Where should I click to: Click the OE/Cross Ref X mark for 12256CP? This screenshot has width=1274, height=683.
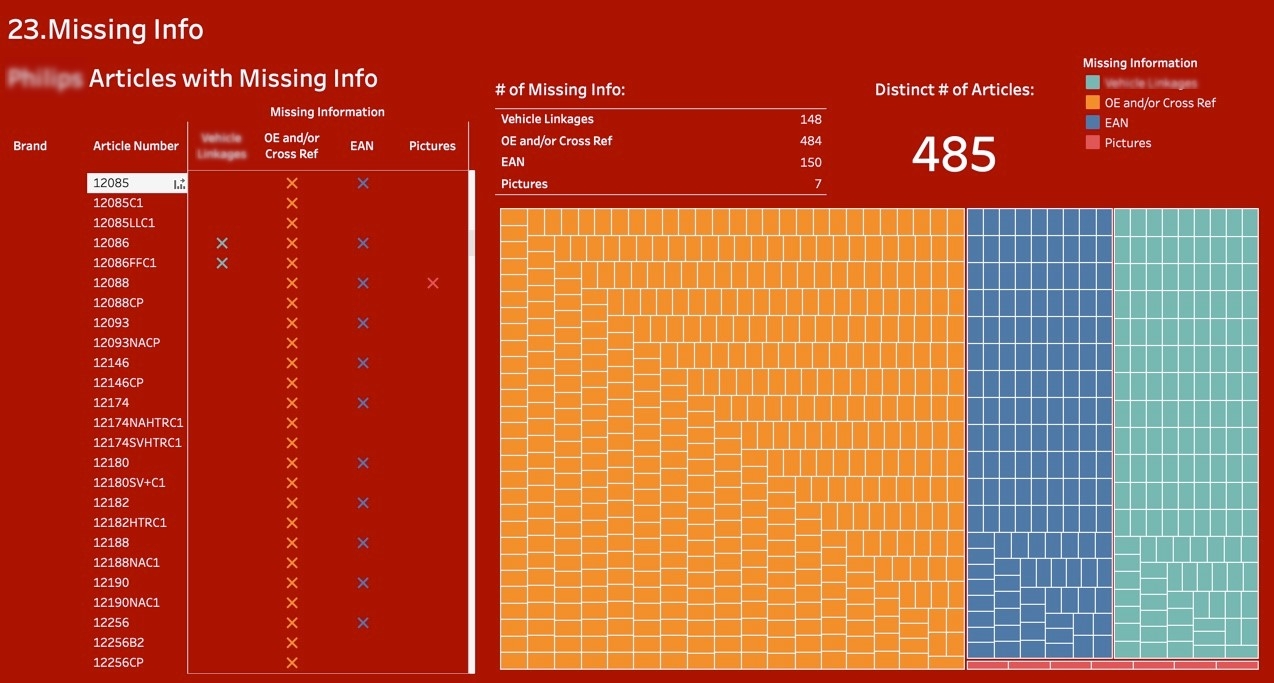(x=292, y=663)
